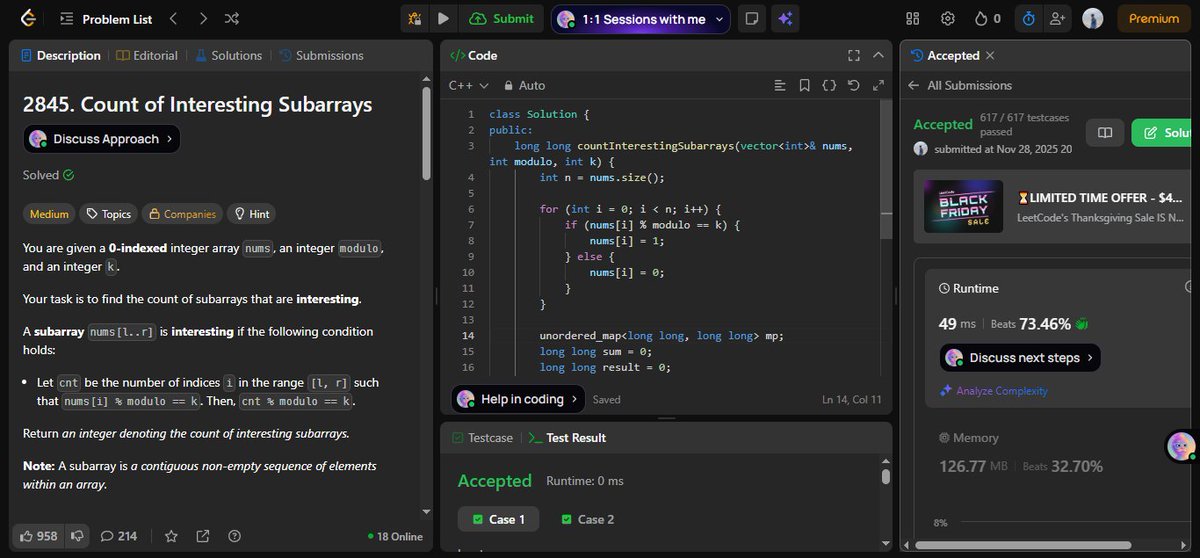
Task: Maximize the Code panel fullscreen icon
Action: [x=854, y=56]
